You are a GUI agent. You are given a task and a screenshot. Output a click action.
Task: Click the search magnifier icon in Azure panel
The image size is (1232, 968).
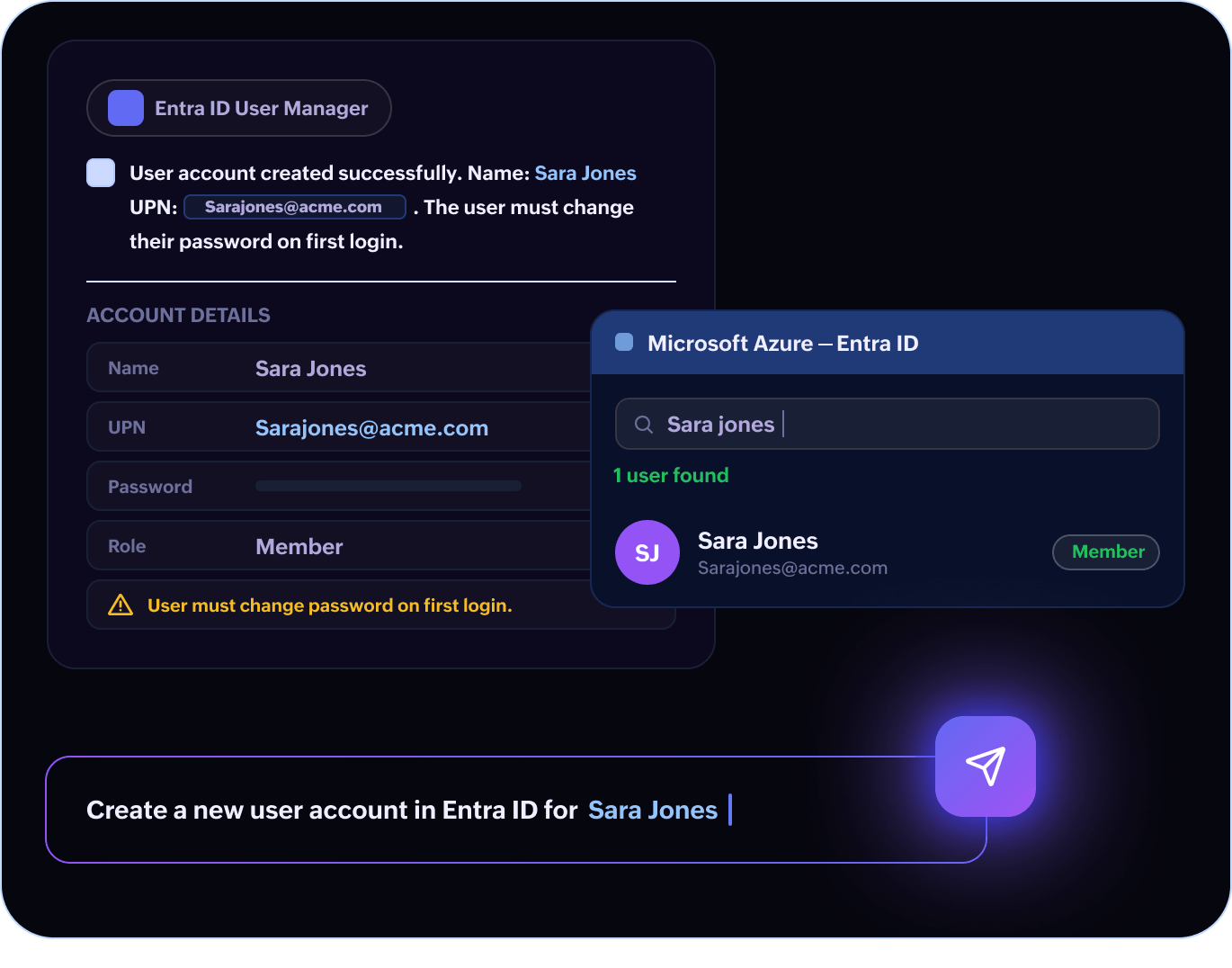pyautogui.click(x=644, y=425)
